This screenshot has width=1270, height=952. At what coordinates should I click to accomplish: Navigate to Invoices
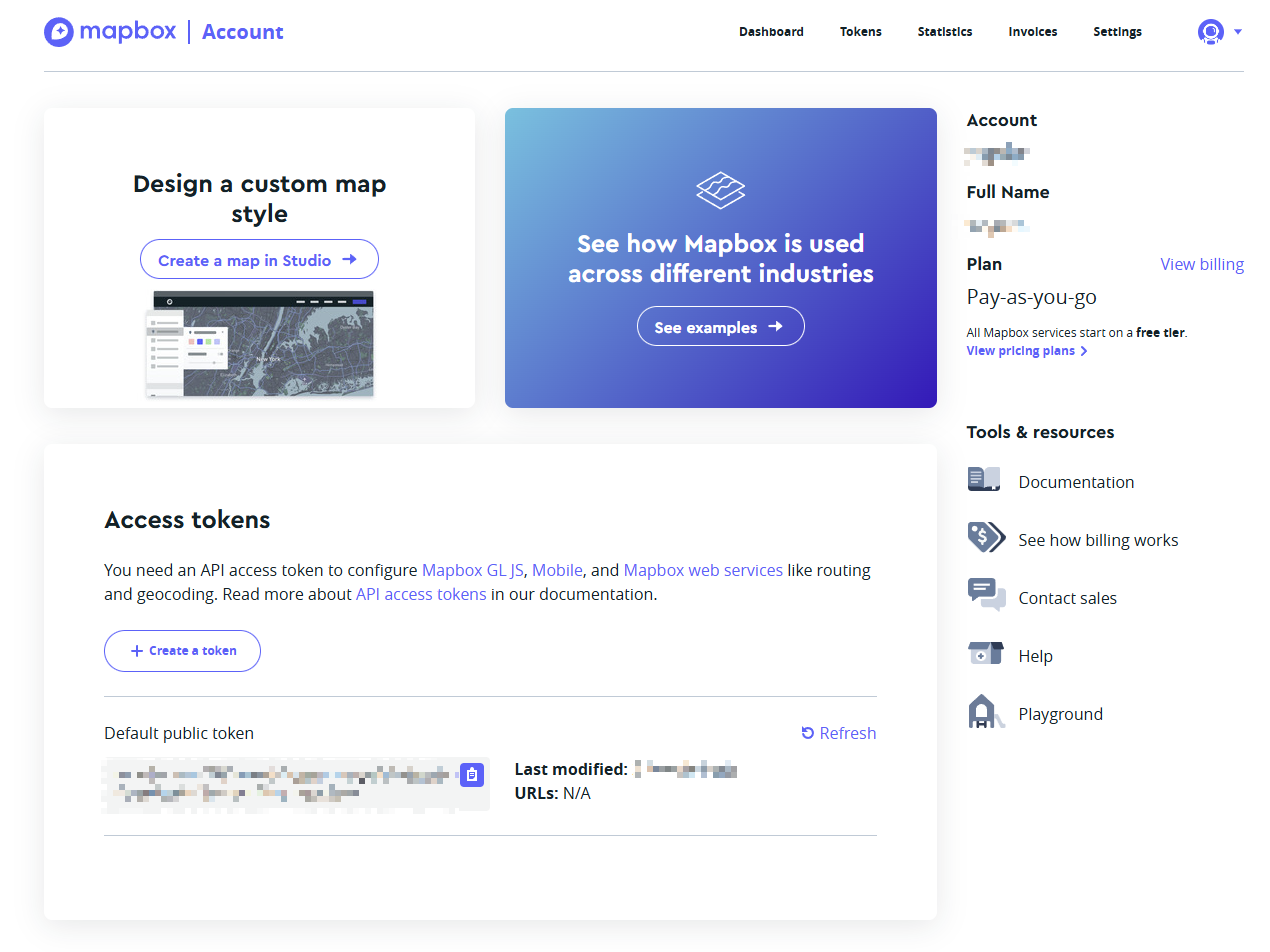point(1032,32)
